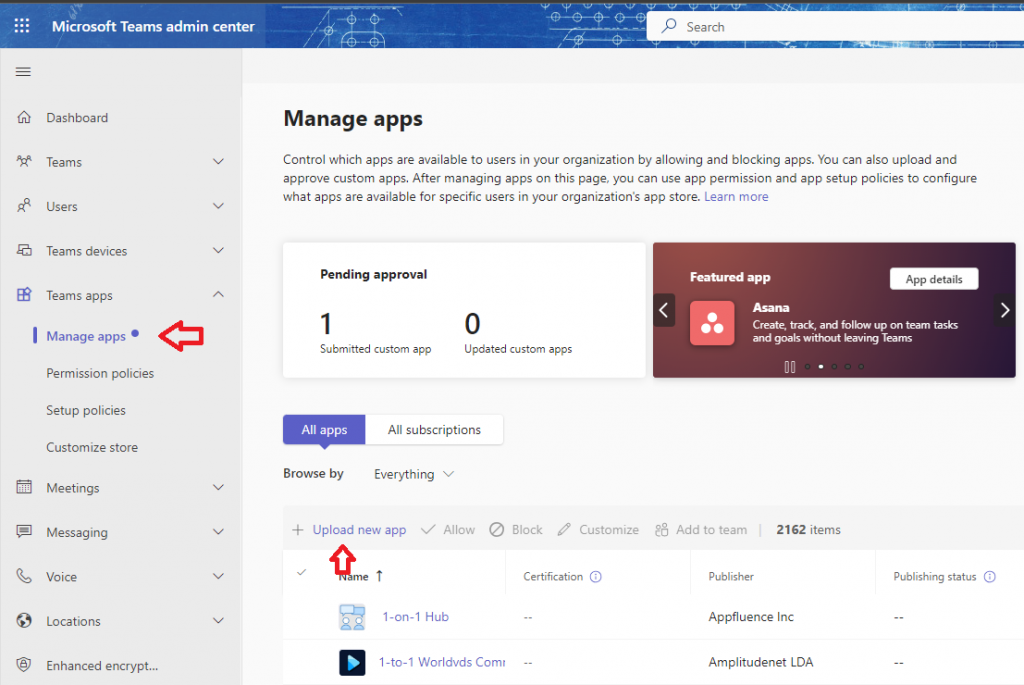This screenshot has height=685, width=1024.
Task: Open the app launcher waffle icon
Action: 23,26
